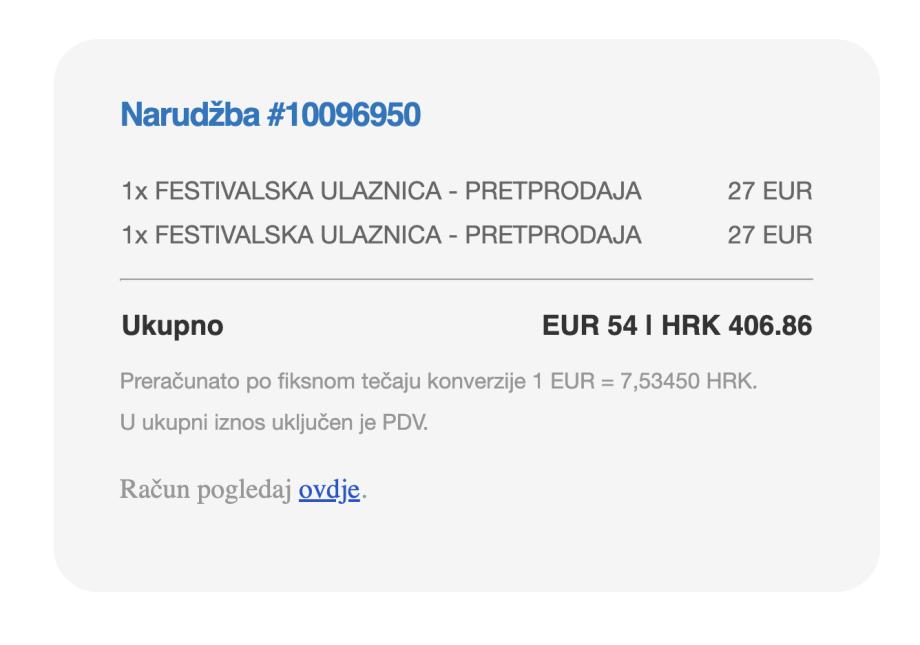Click the order heading "Narudžba #10096950"
This screenshot has height=645, width=920.
click(270, 116)
